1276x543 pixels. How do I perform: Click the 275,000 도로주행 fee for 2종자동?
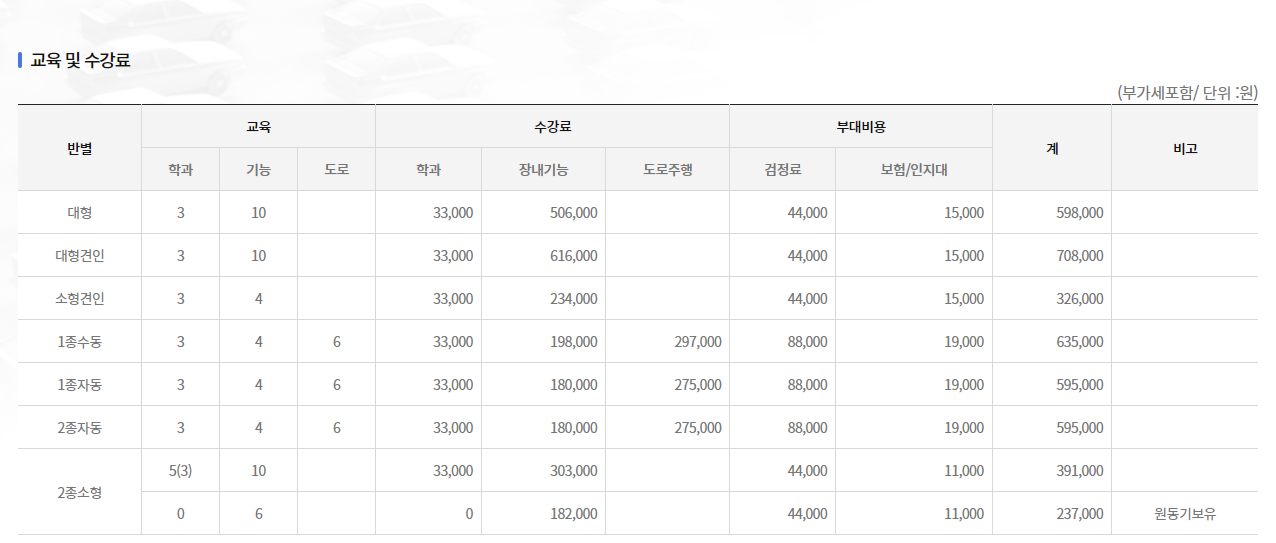pos(698,428)
